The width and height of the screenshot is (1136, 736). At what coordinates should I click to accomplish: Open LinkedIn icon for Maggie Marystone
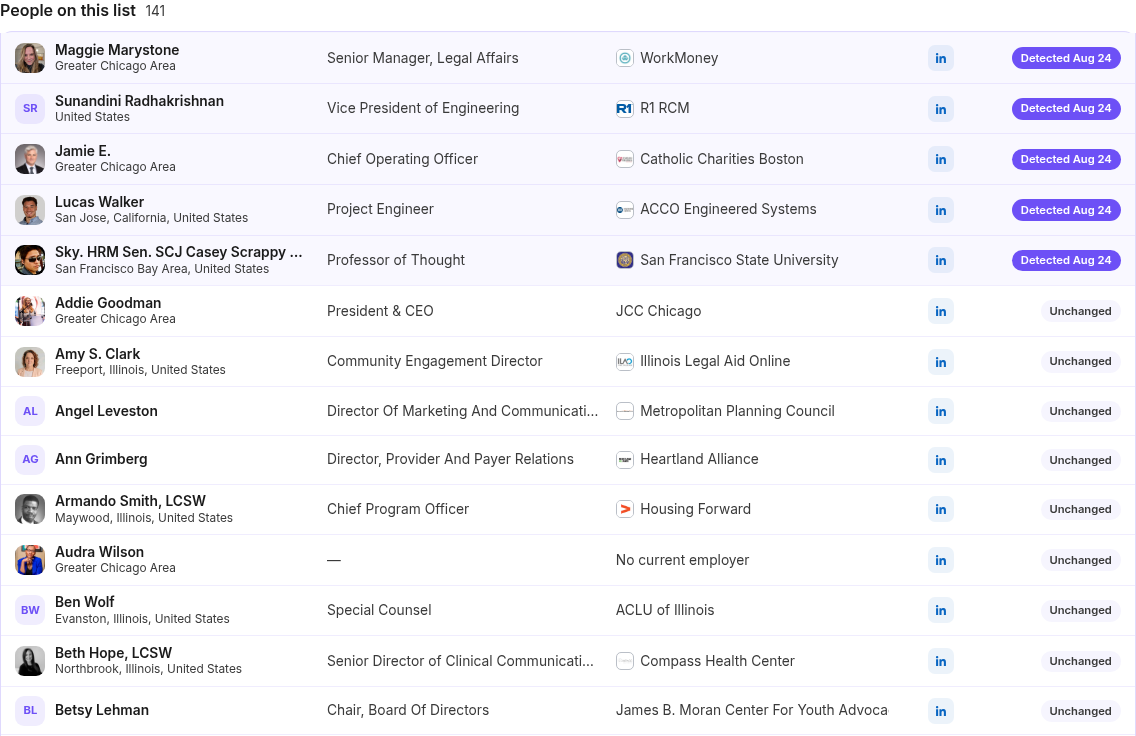click(x=940, y=58)
